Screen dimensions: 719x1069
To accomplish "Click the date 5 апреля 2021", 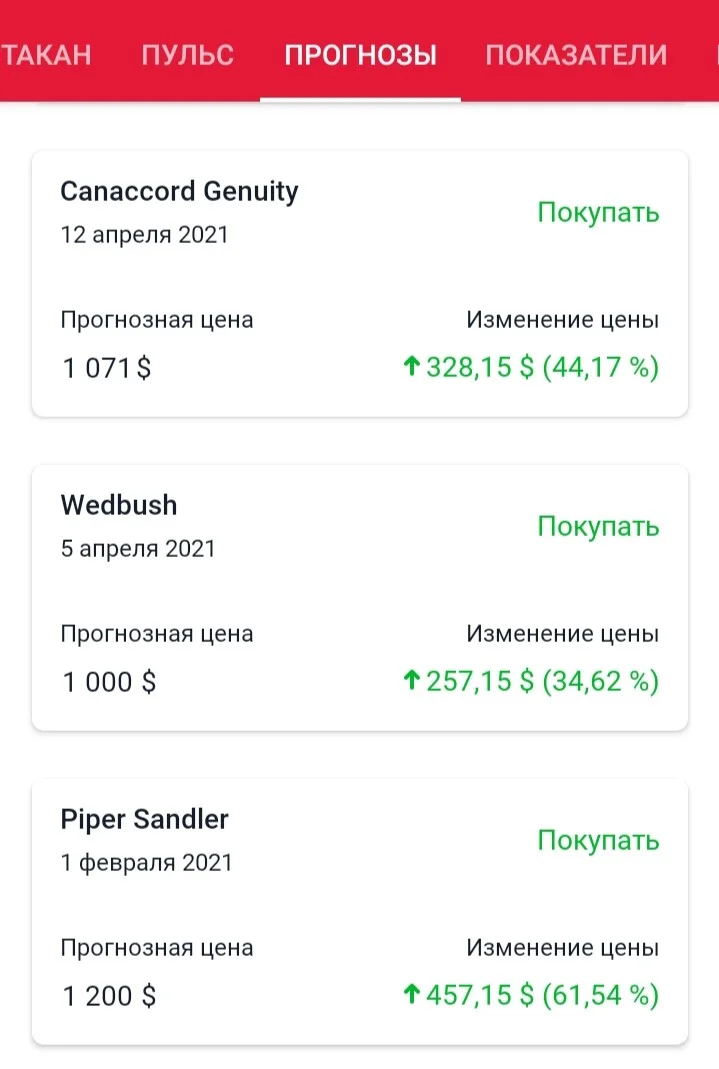I will pos(138,548).
